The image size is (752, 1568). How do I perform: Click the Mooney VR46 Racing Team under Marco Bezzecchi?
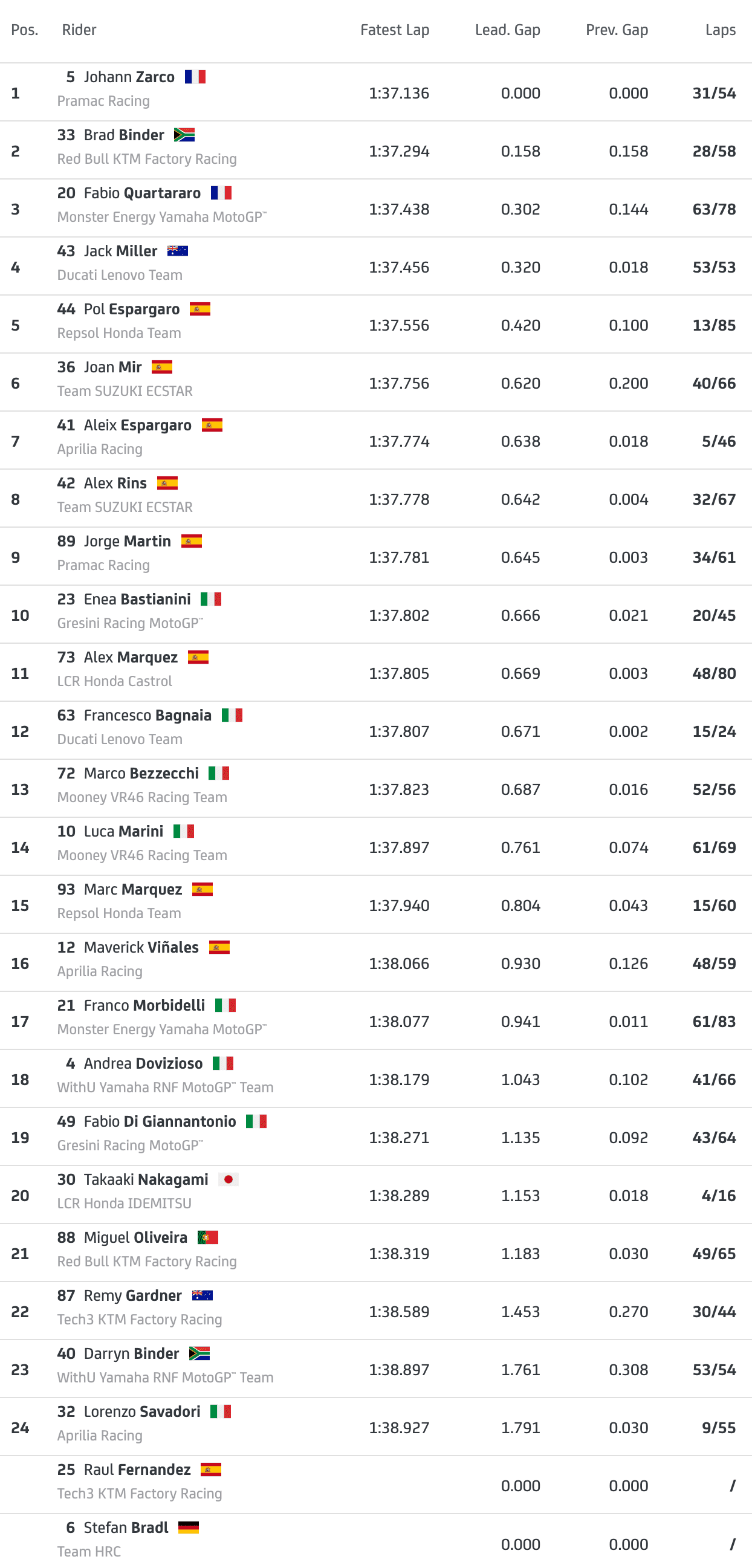point(142,797)
